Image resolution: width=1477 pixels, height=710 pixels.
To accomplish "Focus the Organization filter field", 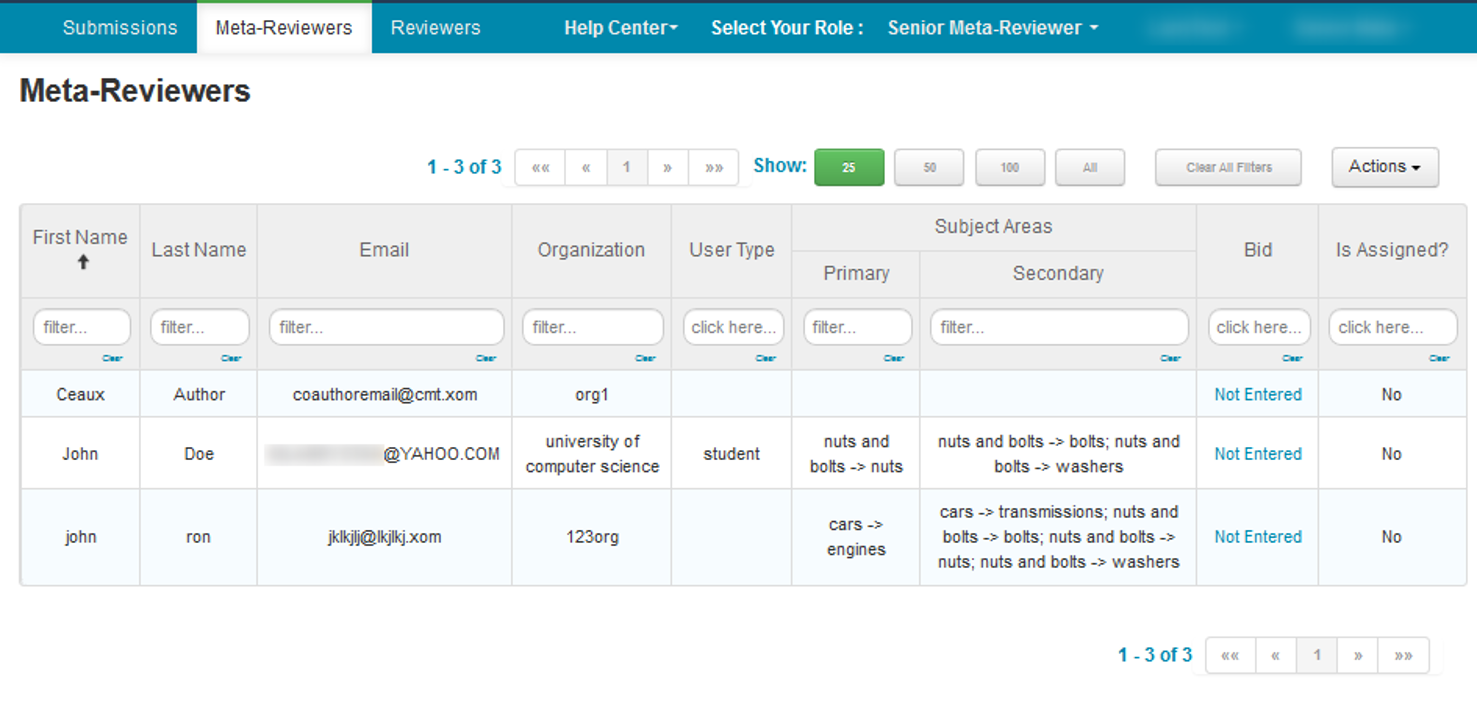I will [x=593, y=327].
